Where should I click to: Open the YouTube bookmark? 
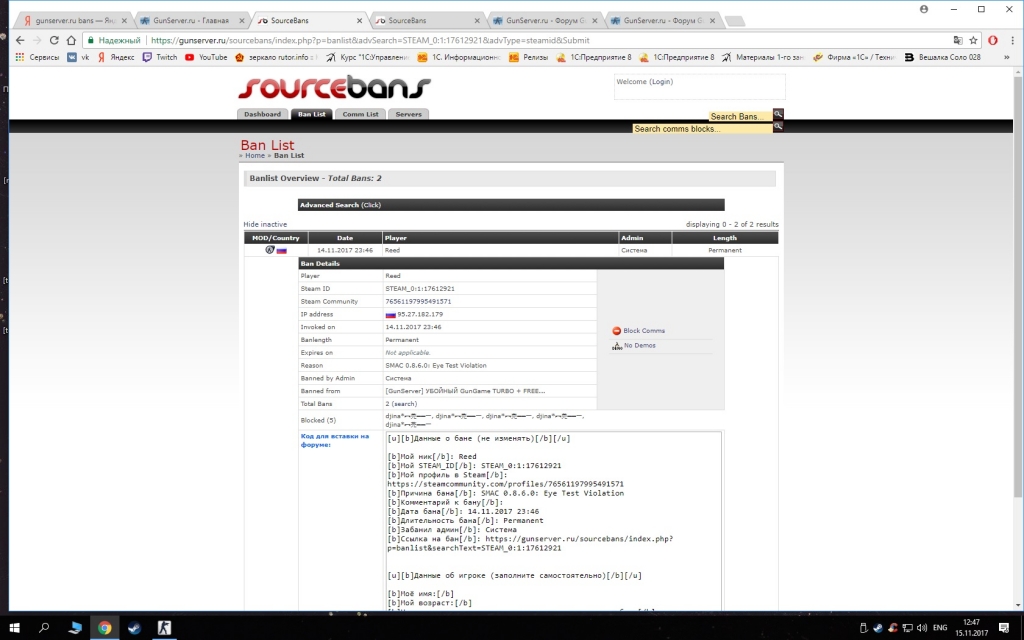pyautogui.click(x=206, y=57)
